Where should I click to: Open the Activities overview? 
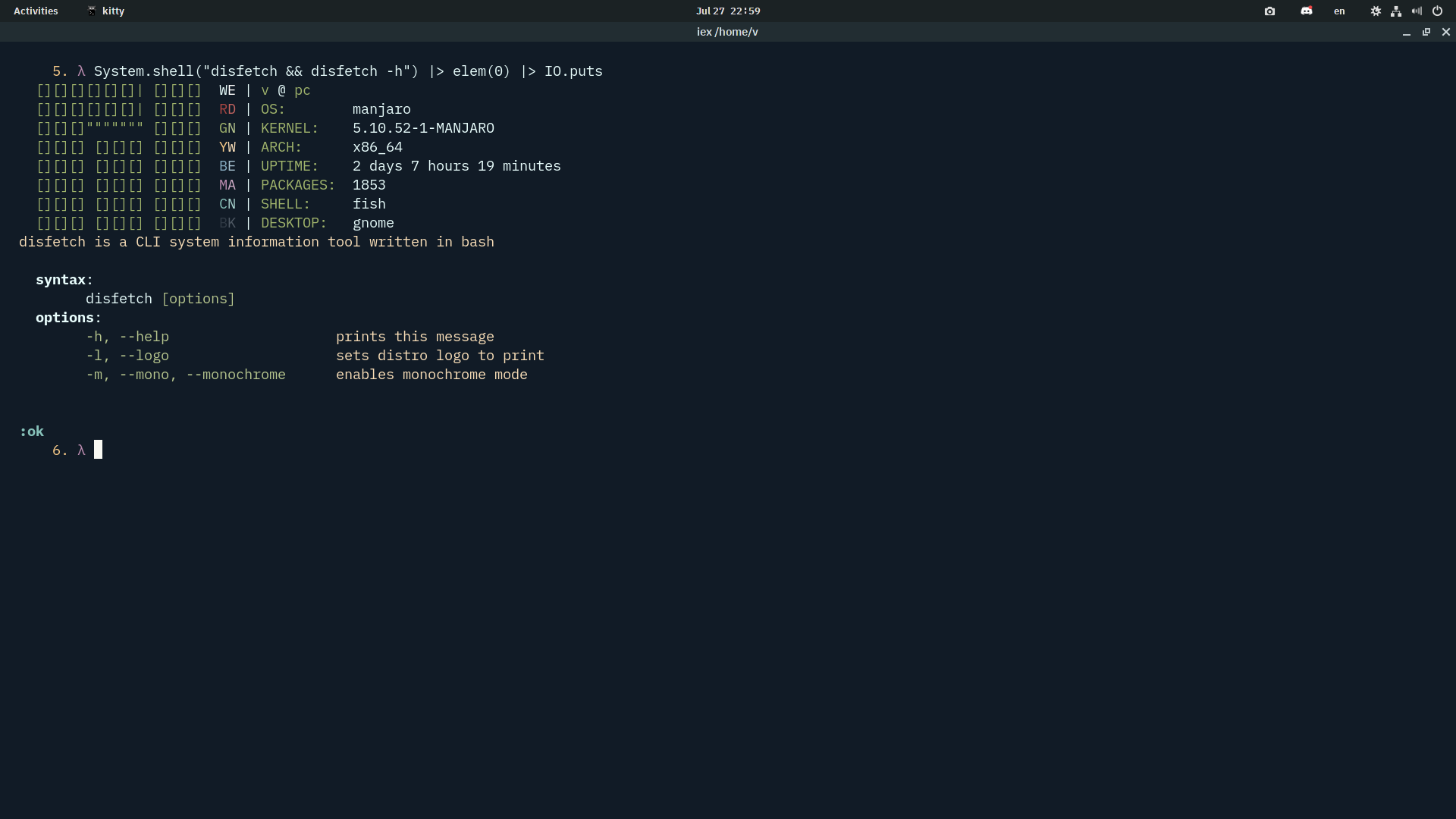pyautogui.click(x=36, y=11)
